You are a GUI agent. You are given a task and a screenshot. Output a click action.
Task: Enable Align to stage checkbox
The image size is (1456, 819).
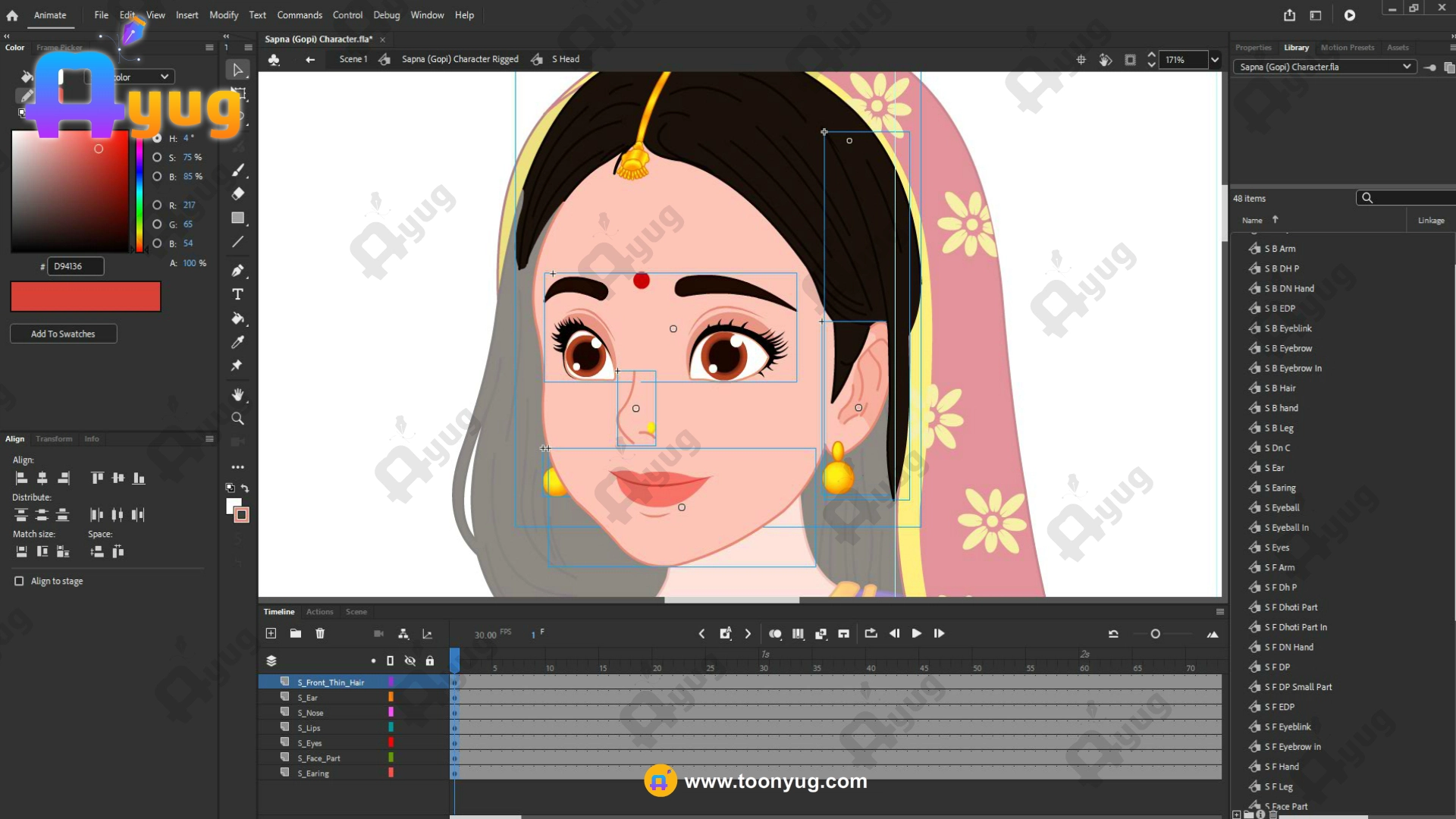pyautogui.click(x=19, y=581)
